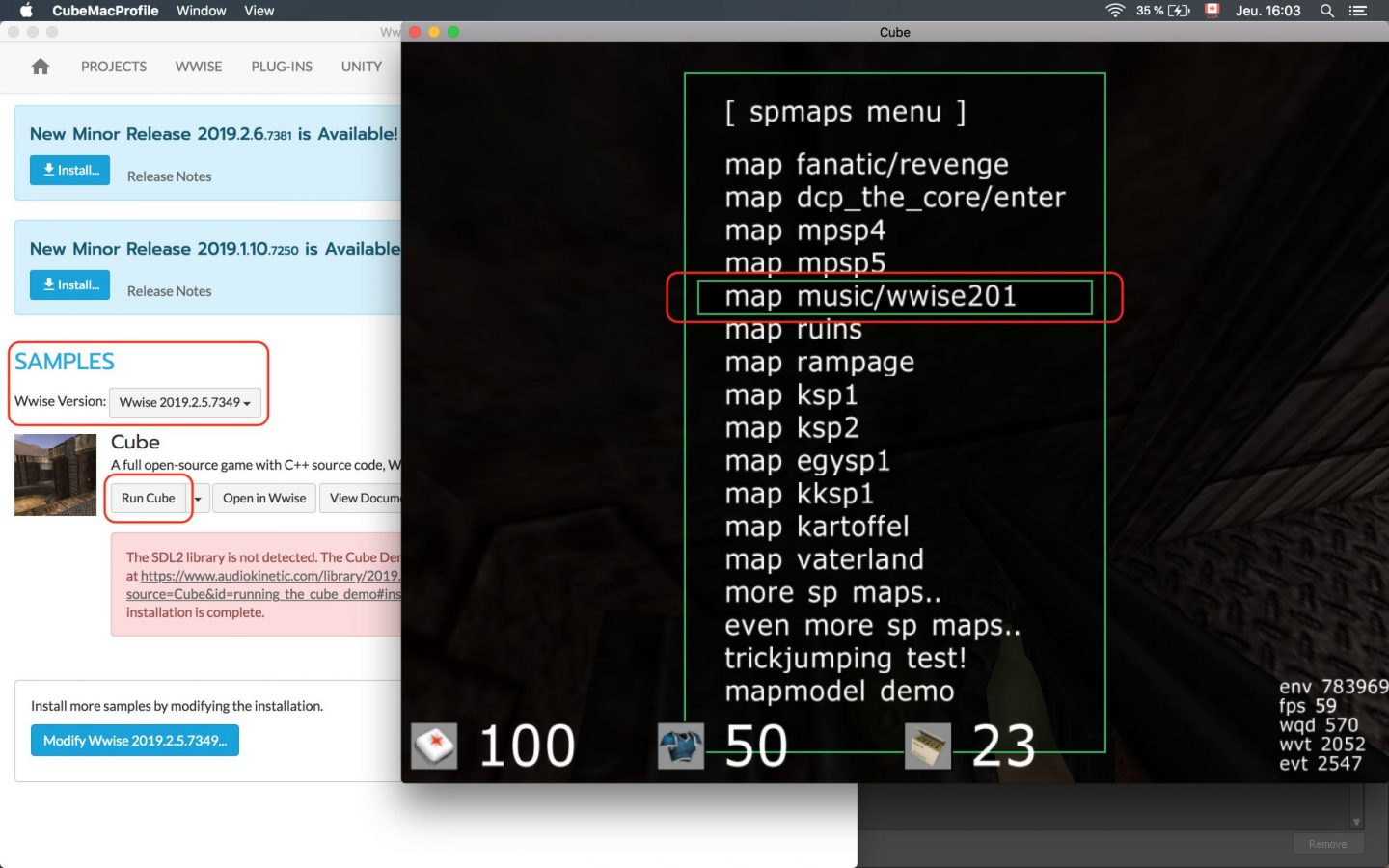Select map rampage entry
Image resolution: width=1389 pixels, height=868 pixels.
click(819, 363)
